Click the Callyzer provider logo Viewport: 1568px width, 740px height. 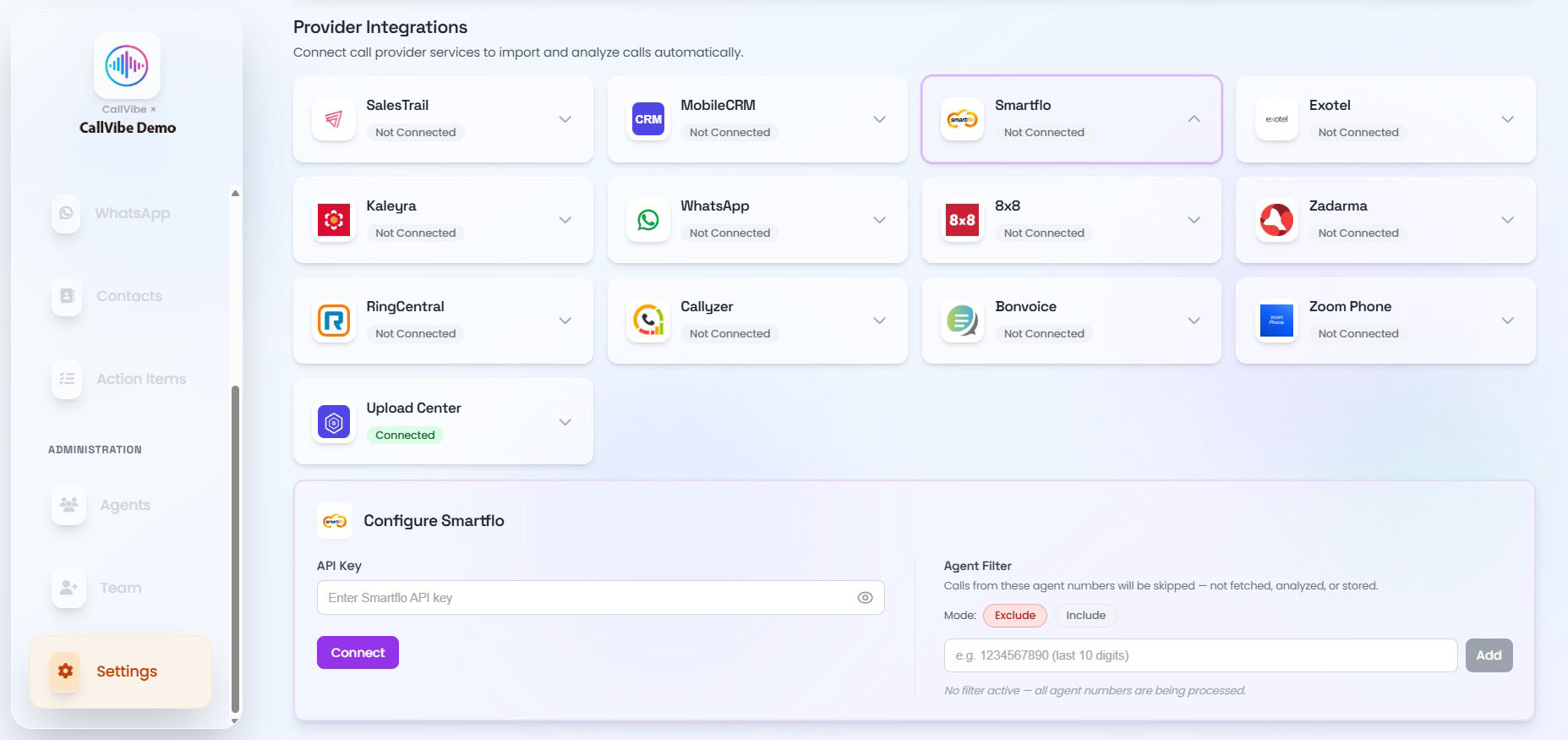pos(648,321)
